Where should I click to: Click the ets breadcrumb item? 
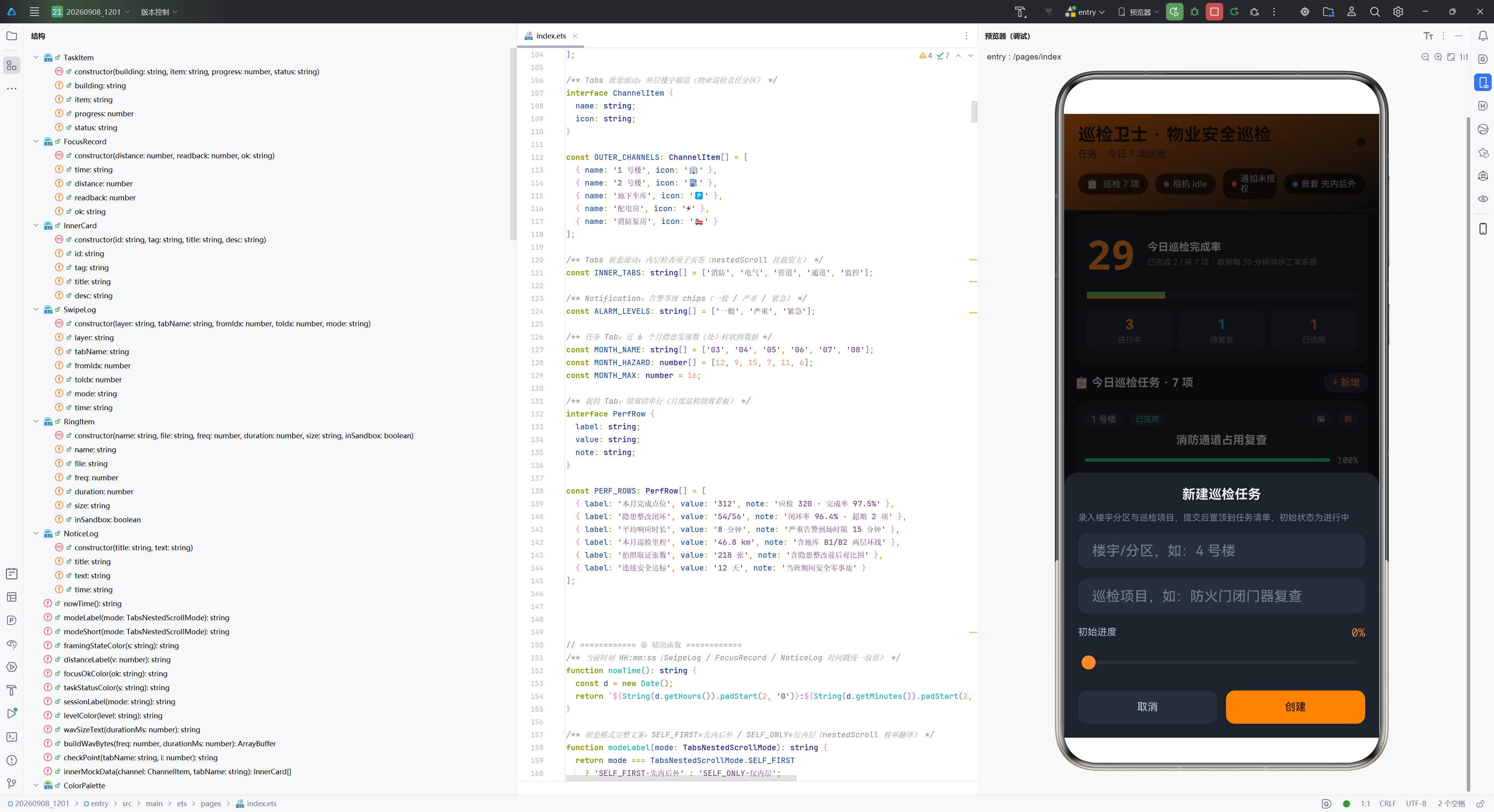click(x=182, y=803)
